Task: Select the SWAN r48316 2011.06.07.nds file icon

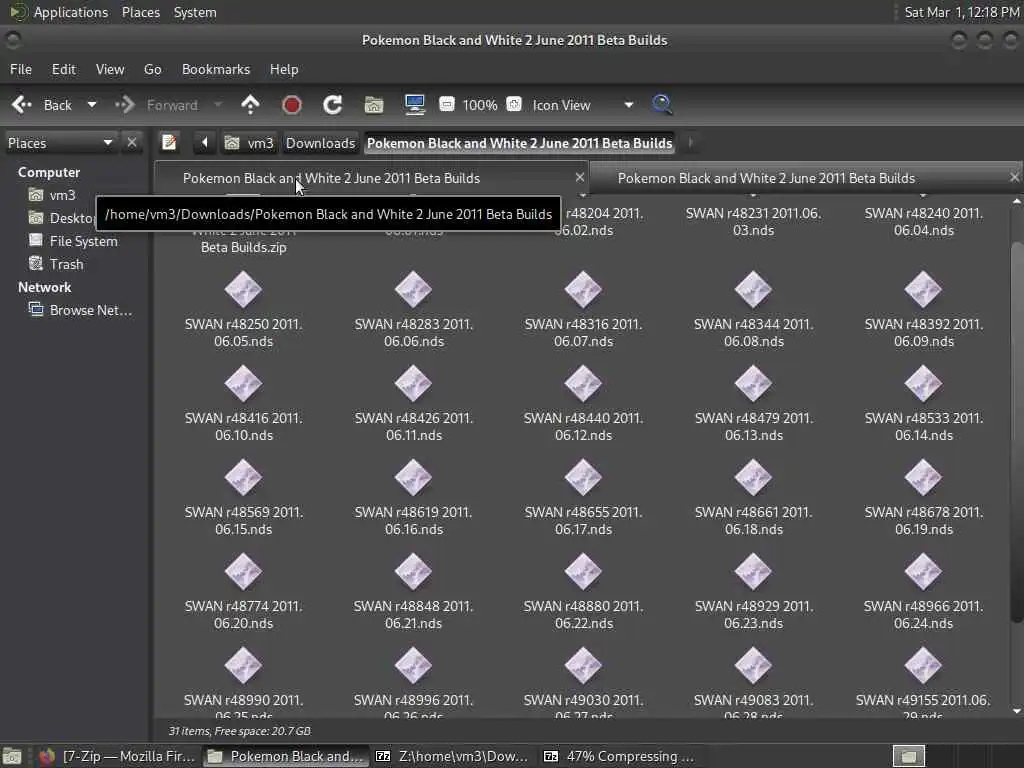Action: tap(583, 289)
